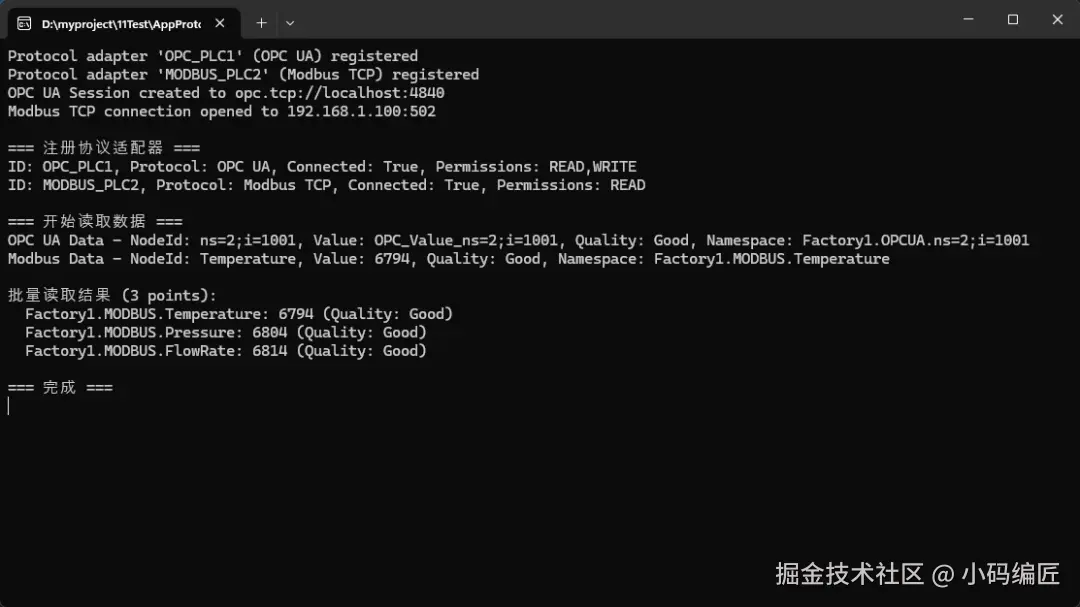Click the Factory1.MODBUS.Pressure: 6804 result line

(226, 332)
